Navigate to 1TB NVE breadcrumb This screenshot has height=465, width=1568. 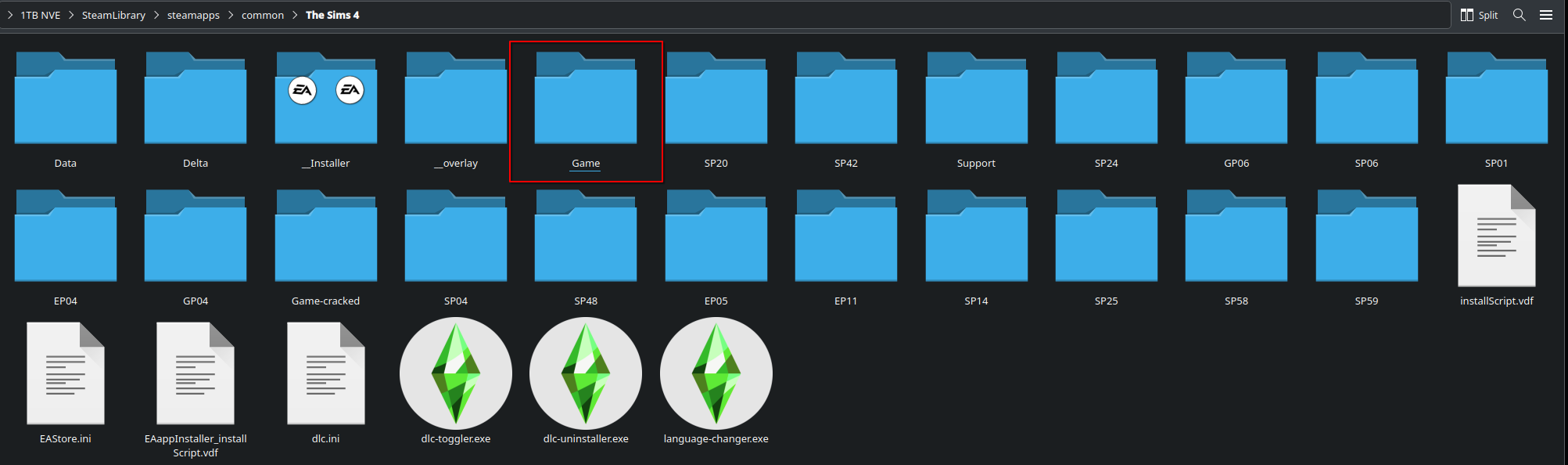point(41,15)
